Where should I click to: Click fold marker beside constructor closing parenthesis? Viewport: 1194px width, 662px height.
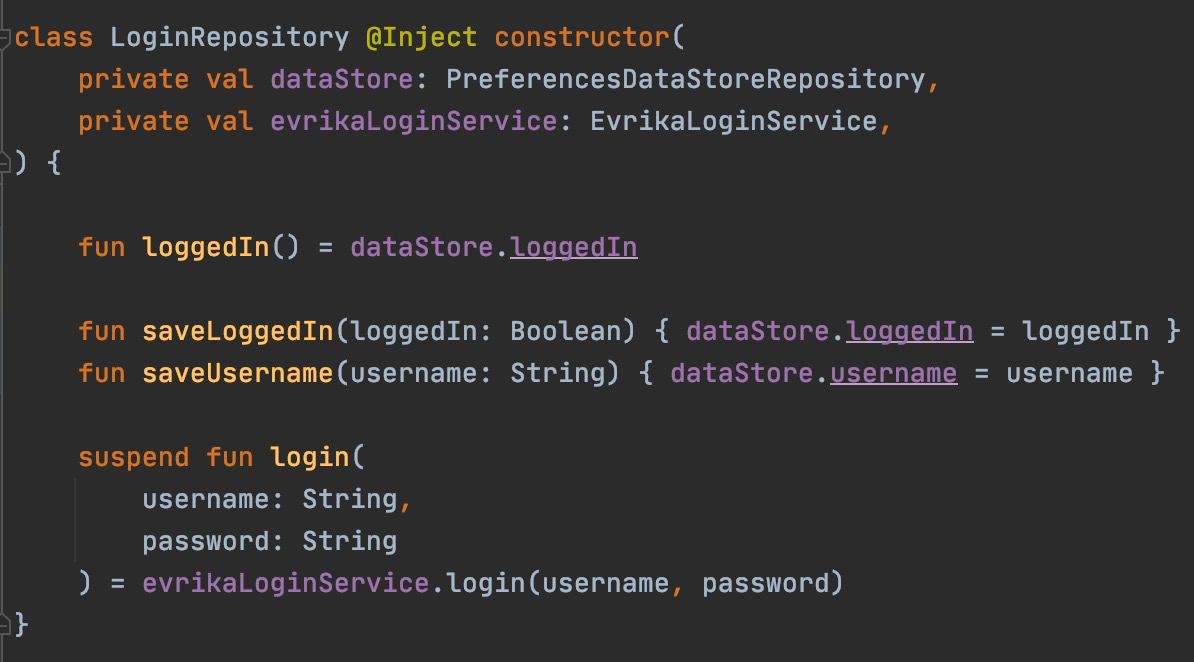pos(6,163)
